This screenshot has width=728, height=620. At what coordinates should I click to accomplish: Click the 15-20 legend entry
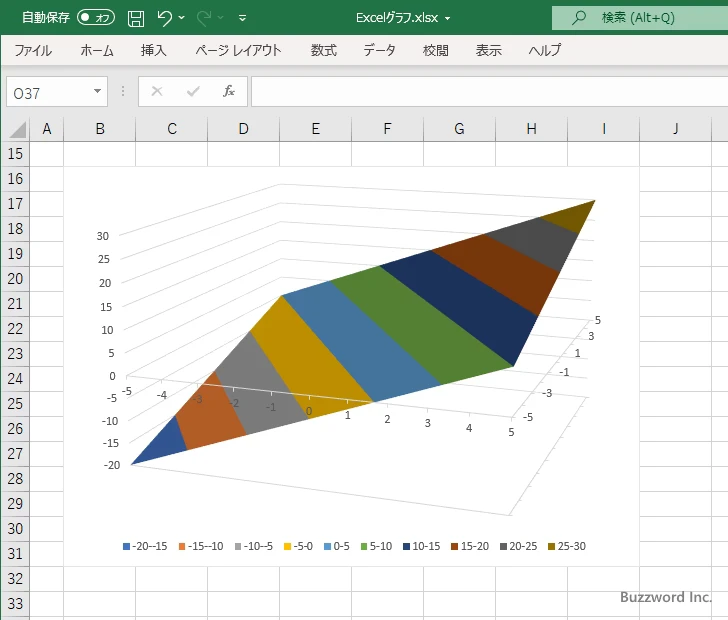coord(470,546)
